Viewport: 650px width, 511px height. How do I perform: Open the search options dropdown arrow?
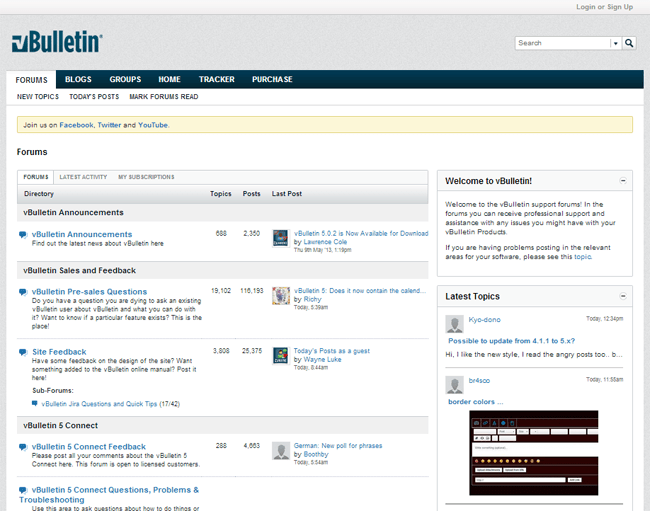616,43
